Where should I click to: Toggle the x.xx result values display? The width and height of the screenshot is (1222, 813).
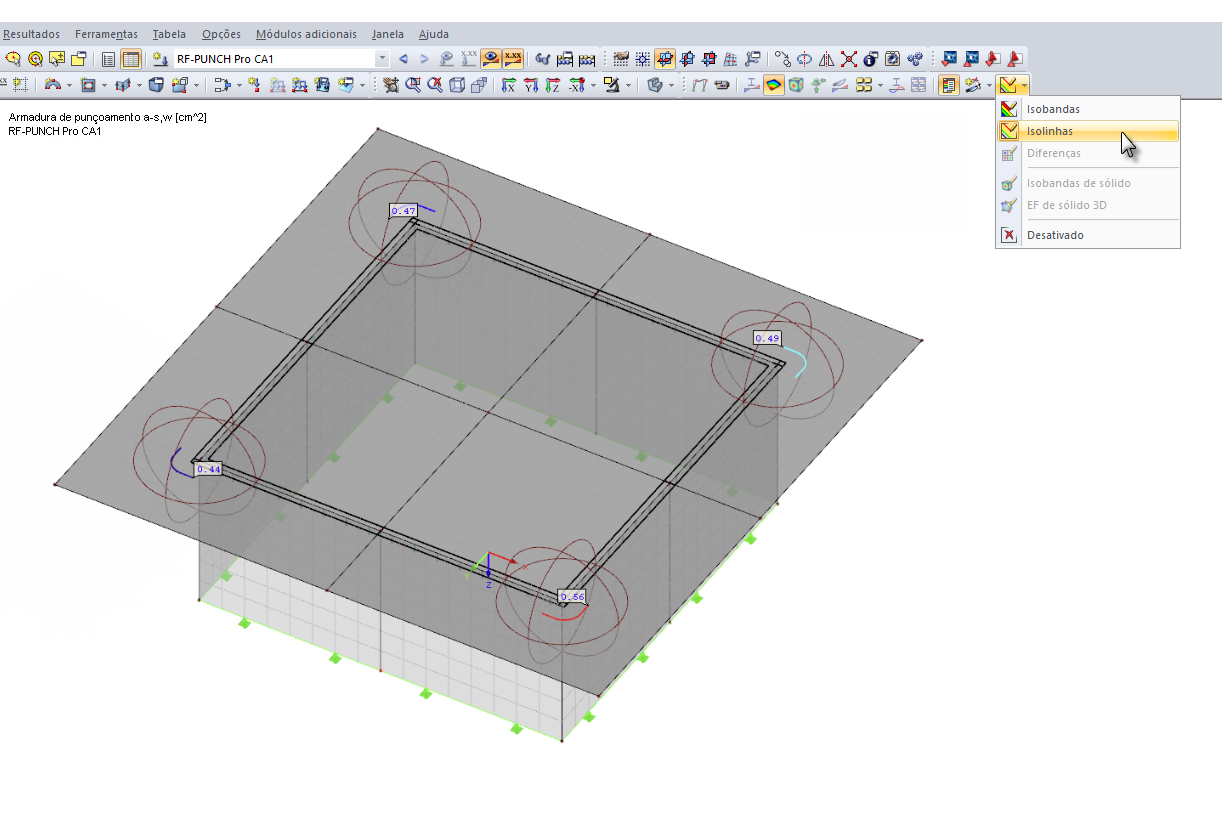[x=513, y=59]
